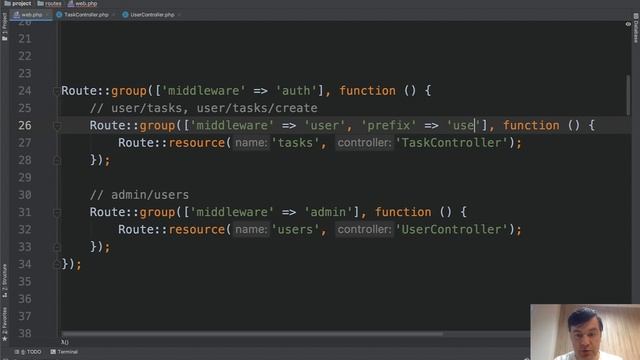Click the name: hint before 'tasks'
The height and width of the screenshot is (360, 640).
[251, 143]
